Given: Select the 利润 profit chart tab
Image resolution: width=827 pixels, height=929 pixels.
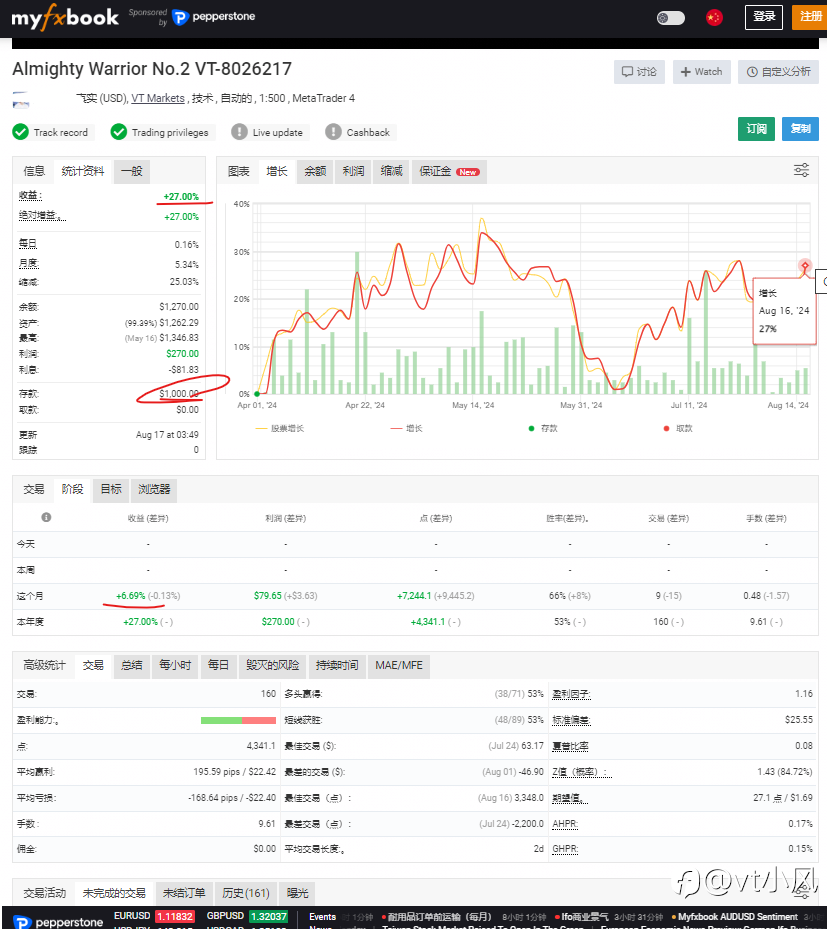Looking at the screenshot, I should tap(353, 171).
